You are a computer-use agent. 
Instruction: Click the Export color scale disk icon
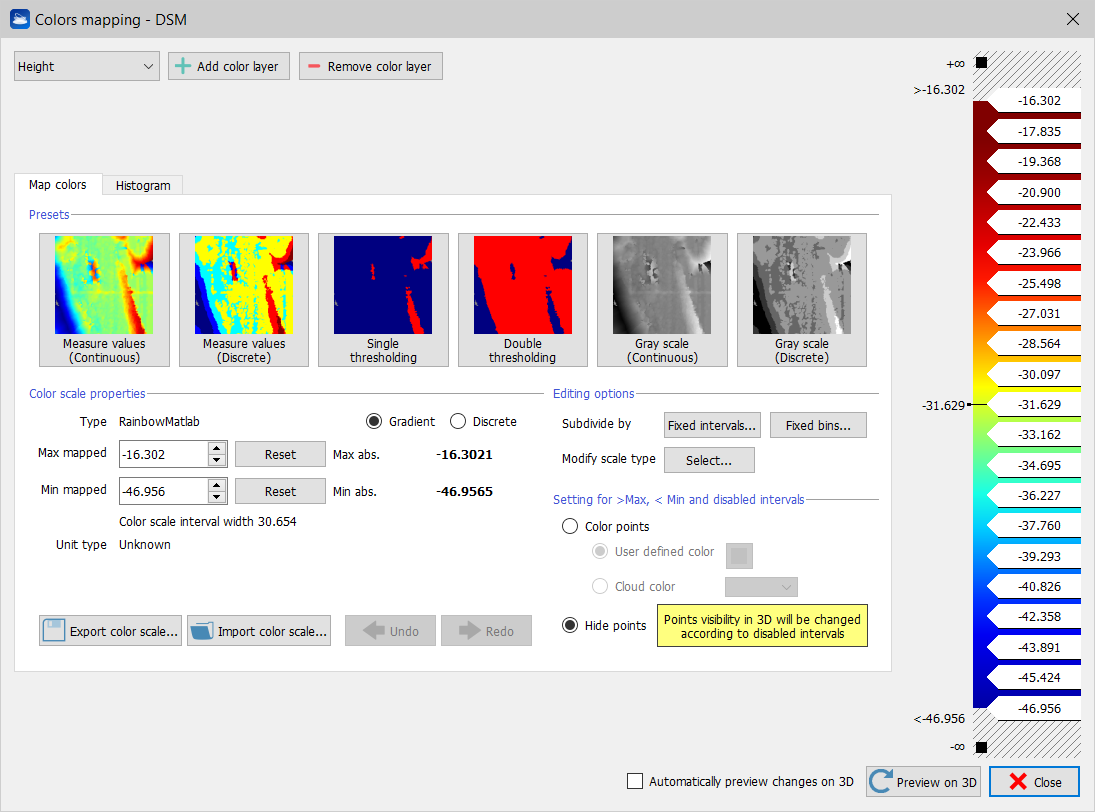pos(54,631)
